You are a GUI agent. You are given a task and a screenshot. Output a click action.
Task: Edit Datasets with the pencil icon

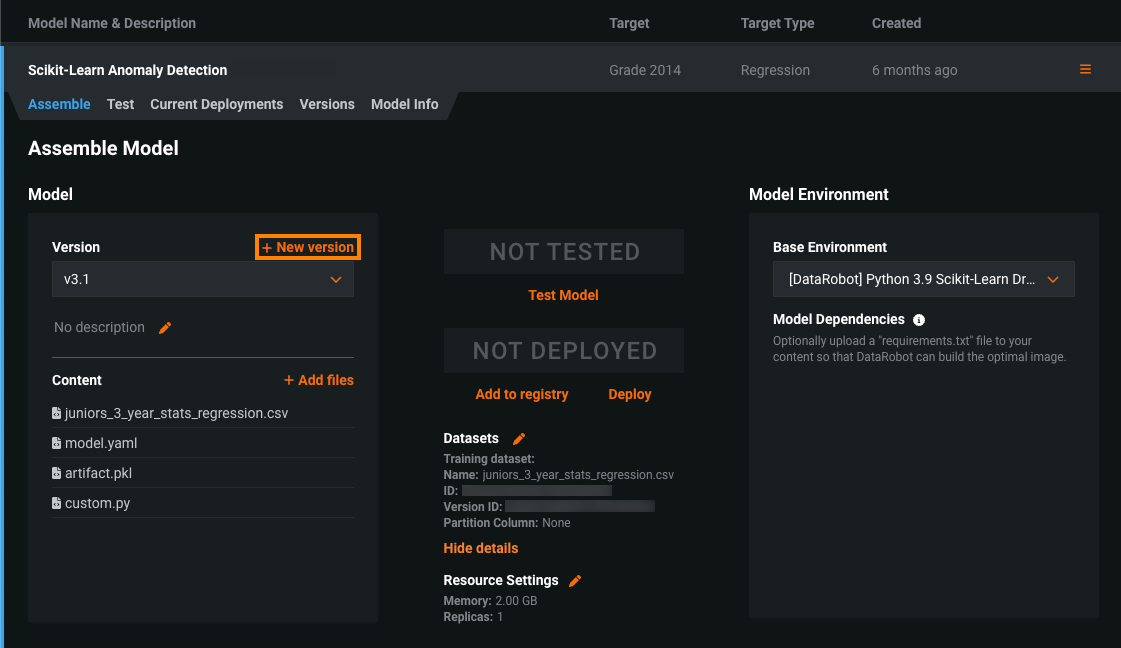click(519, 439)
